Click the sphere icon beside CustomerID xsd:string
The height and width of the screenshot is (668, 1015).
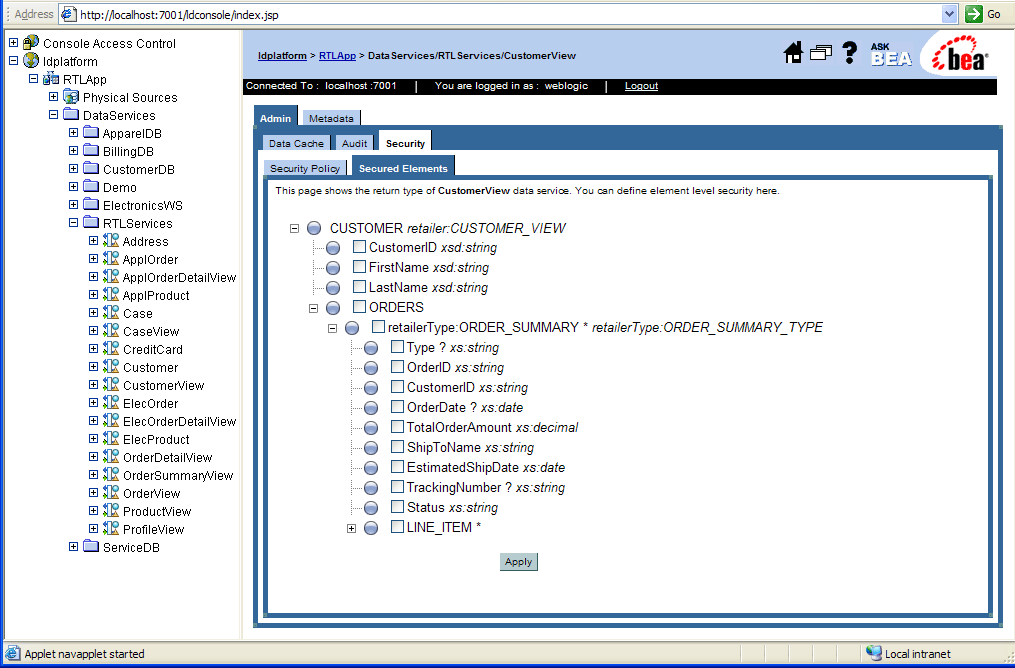(x=333, y=248)
